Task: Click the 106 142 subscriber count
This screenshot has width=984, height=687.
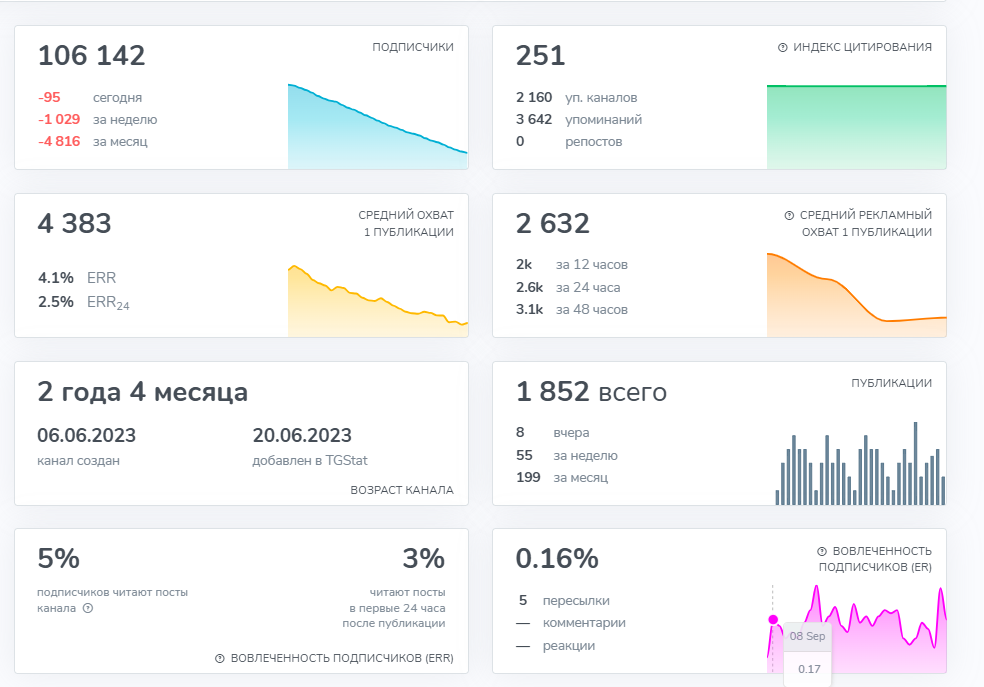Action: [x=91, y=56]
